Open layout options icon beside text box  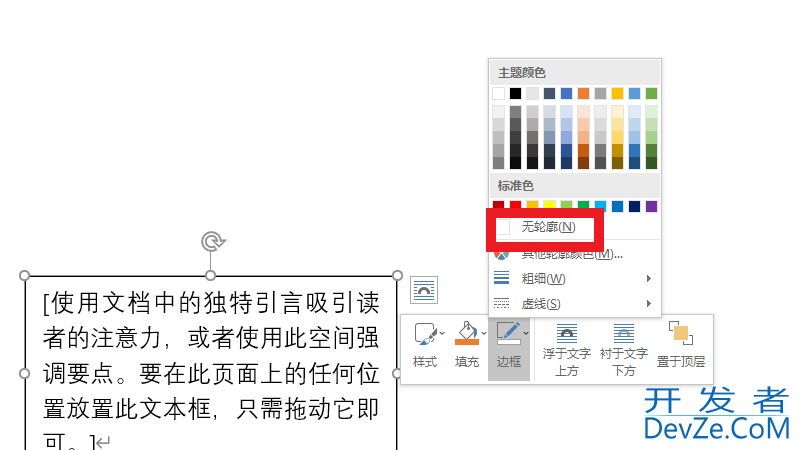click(424, 290)
